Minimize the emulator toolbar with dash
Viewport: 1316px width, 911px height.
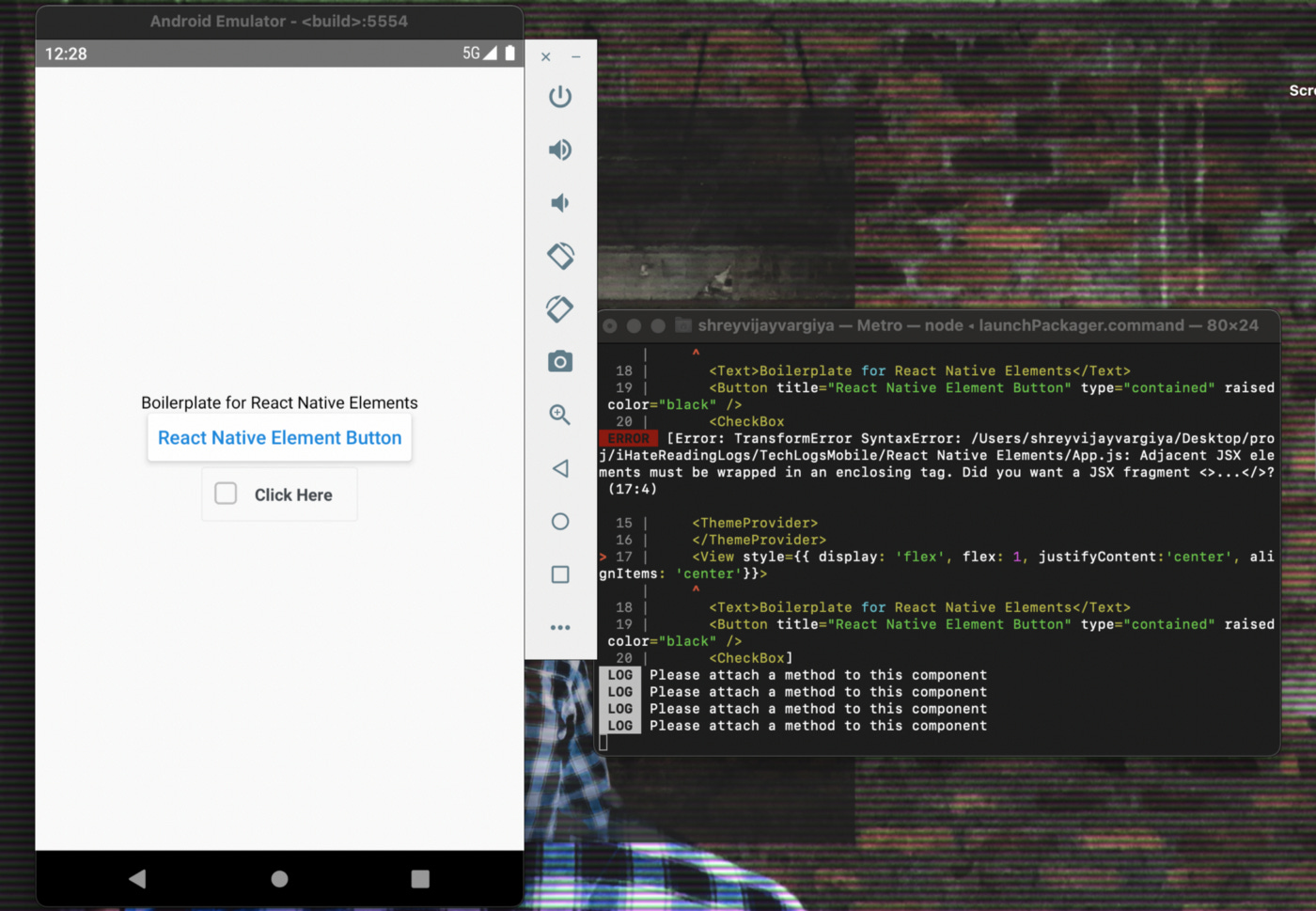point(576,57)
